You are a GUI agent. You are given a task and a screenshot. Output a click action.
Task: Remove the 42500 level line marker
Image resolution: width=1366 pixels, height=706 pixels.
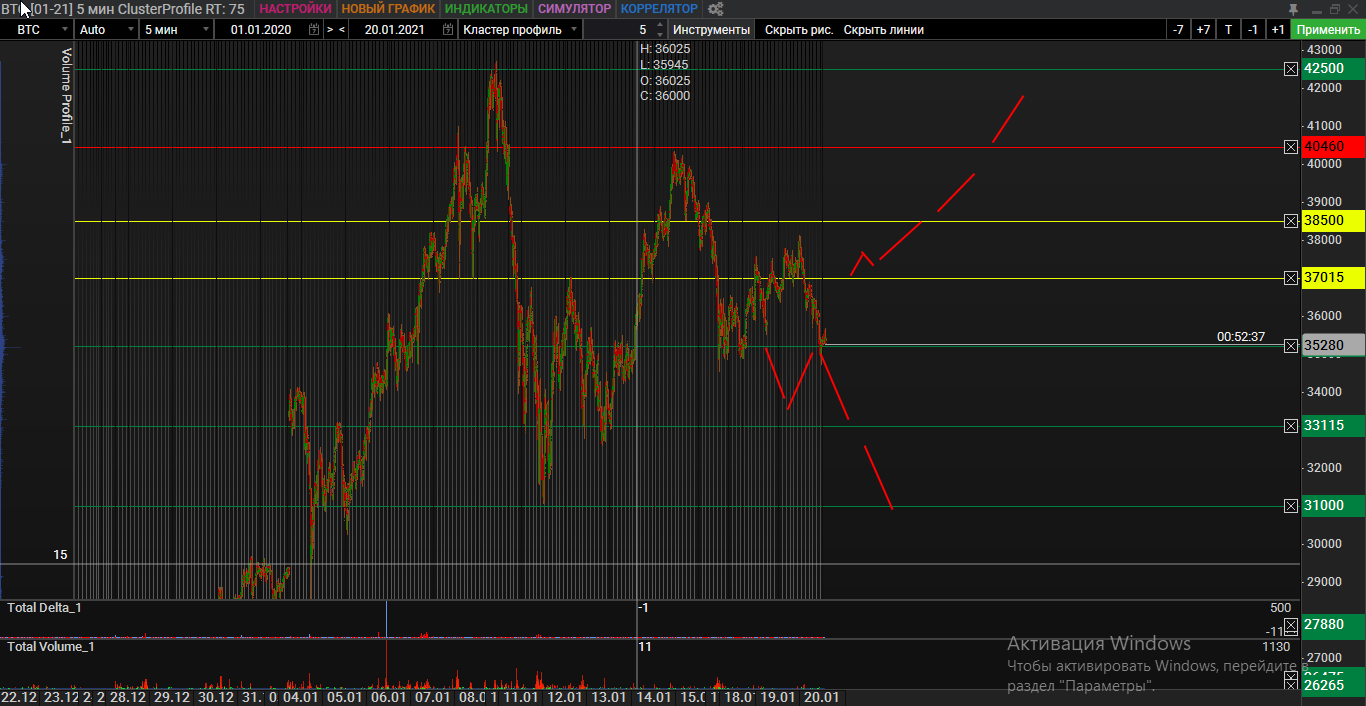coord(1291,69)
